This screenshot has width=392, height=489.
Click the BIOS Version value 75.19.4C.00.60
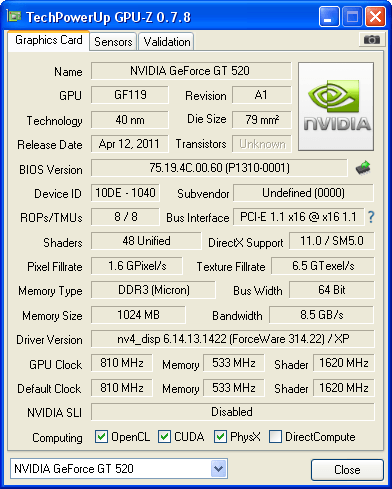point(219,168)
